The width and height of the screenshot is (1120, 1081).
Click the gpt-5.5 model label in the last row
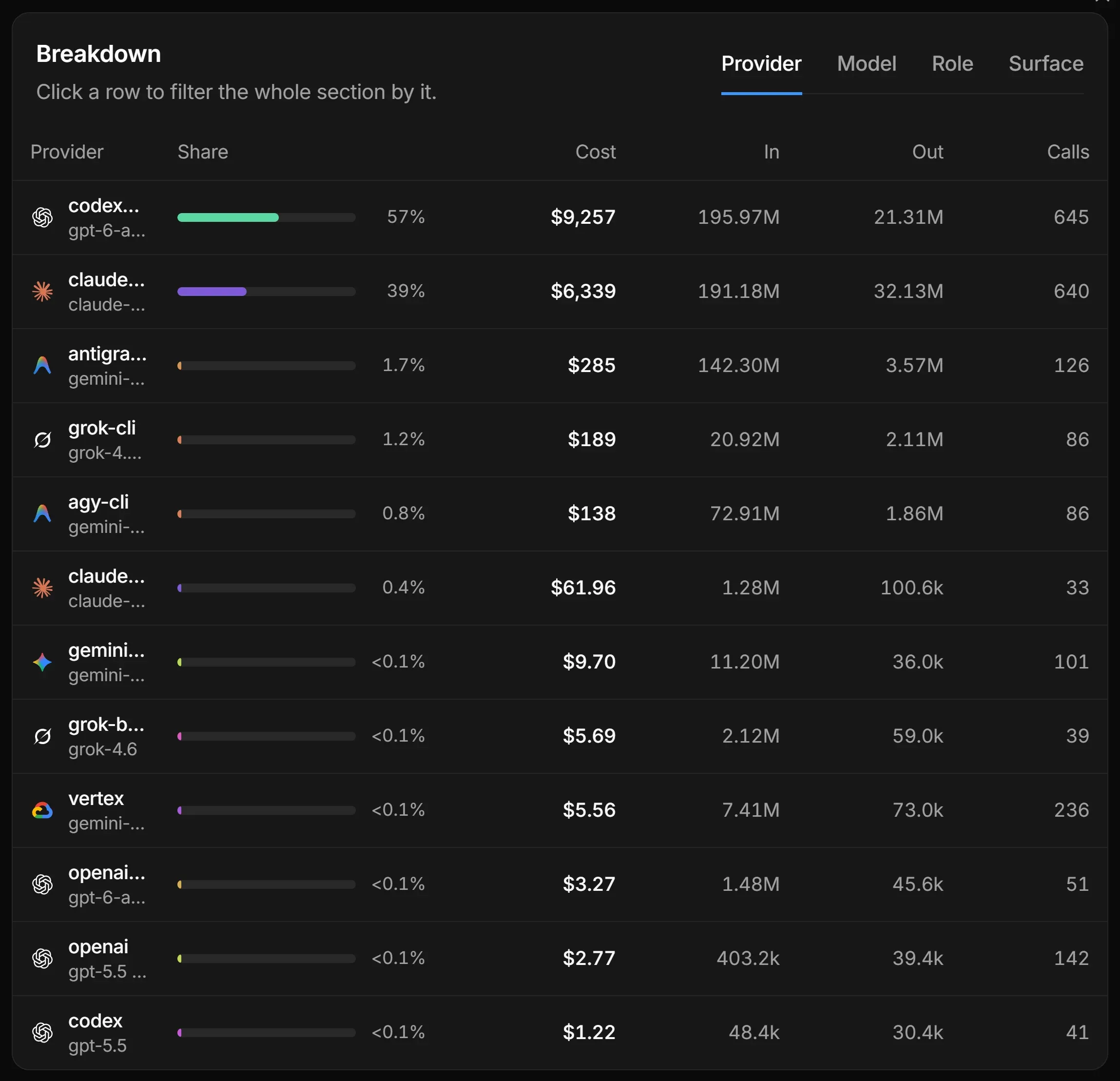pos(97,1045)
